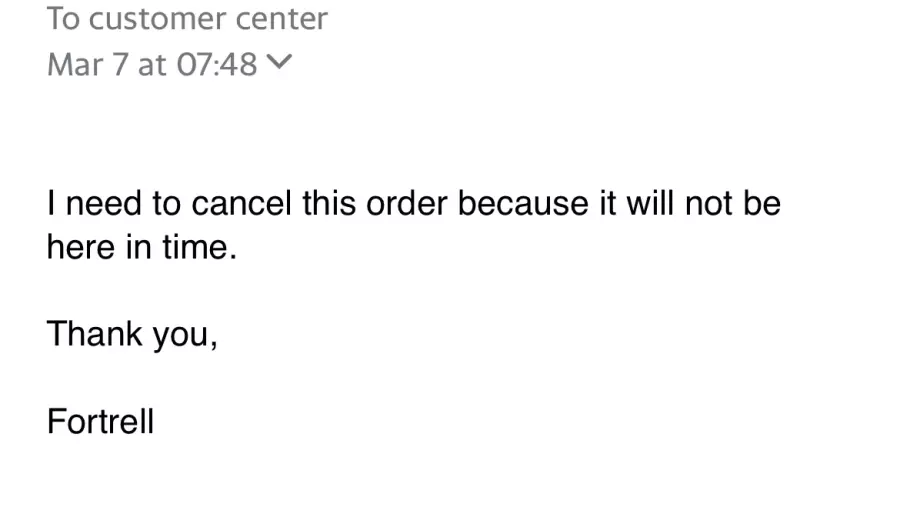900x524 pixels.
Task: Click the word "this" before "order"
Action: 329,203
